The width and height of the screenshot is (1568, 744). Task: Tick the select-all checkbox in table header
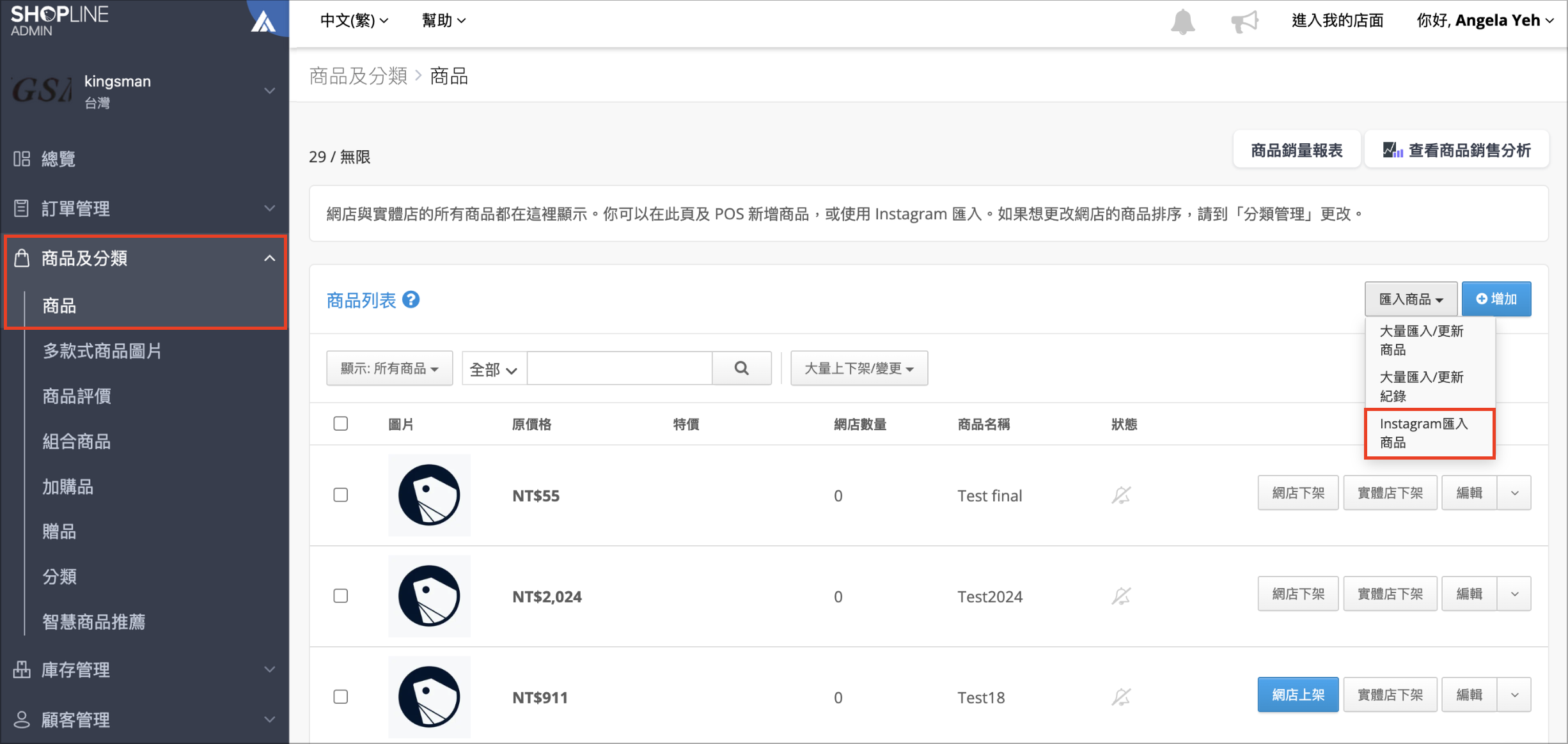coord(341,423)
